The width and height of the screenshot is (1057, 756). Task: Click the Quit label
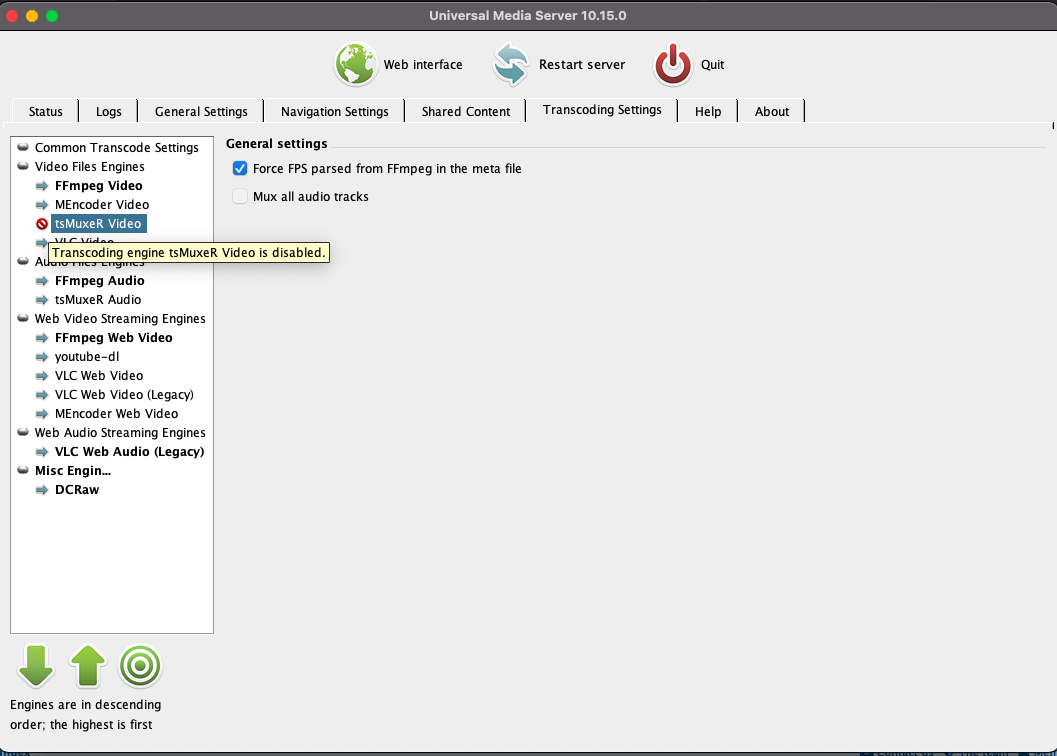tap(713, 65)
